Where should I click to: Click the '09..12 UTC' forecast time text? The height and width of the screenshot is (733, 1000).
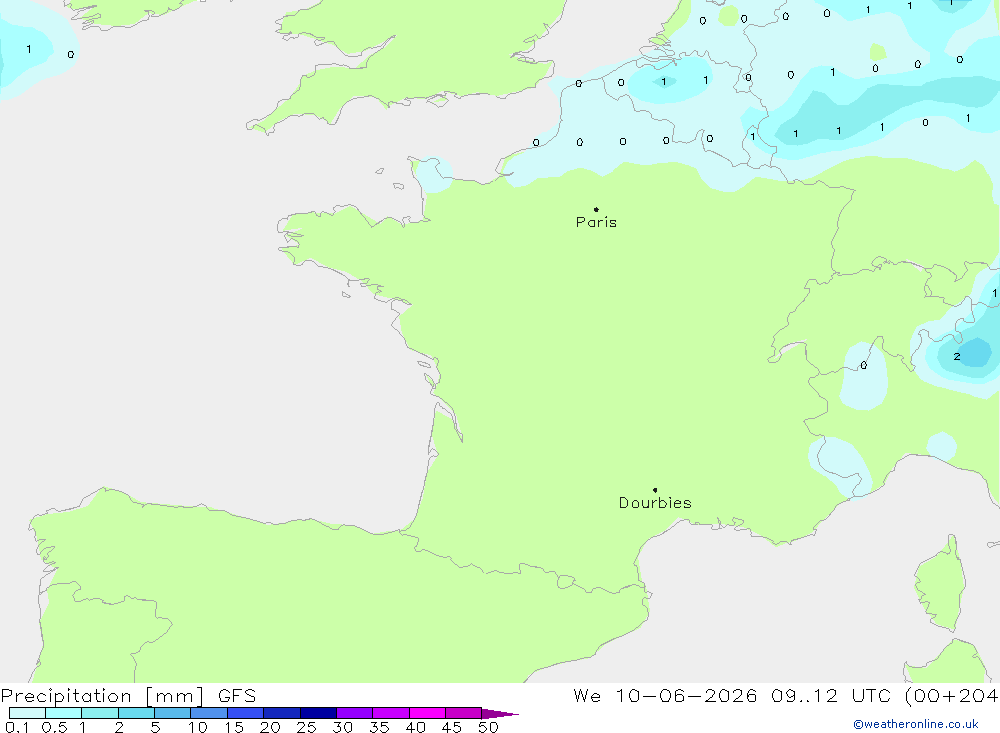point(830,696)
